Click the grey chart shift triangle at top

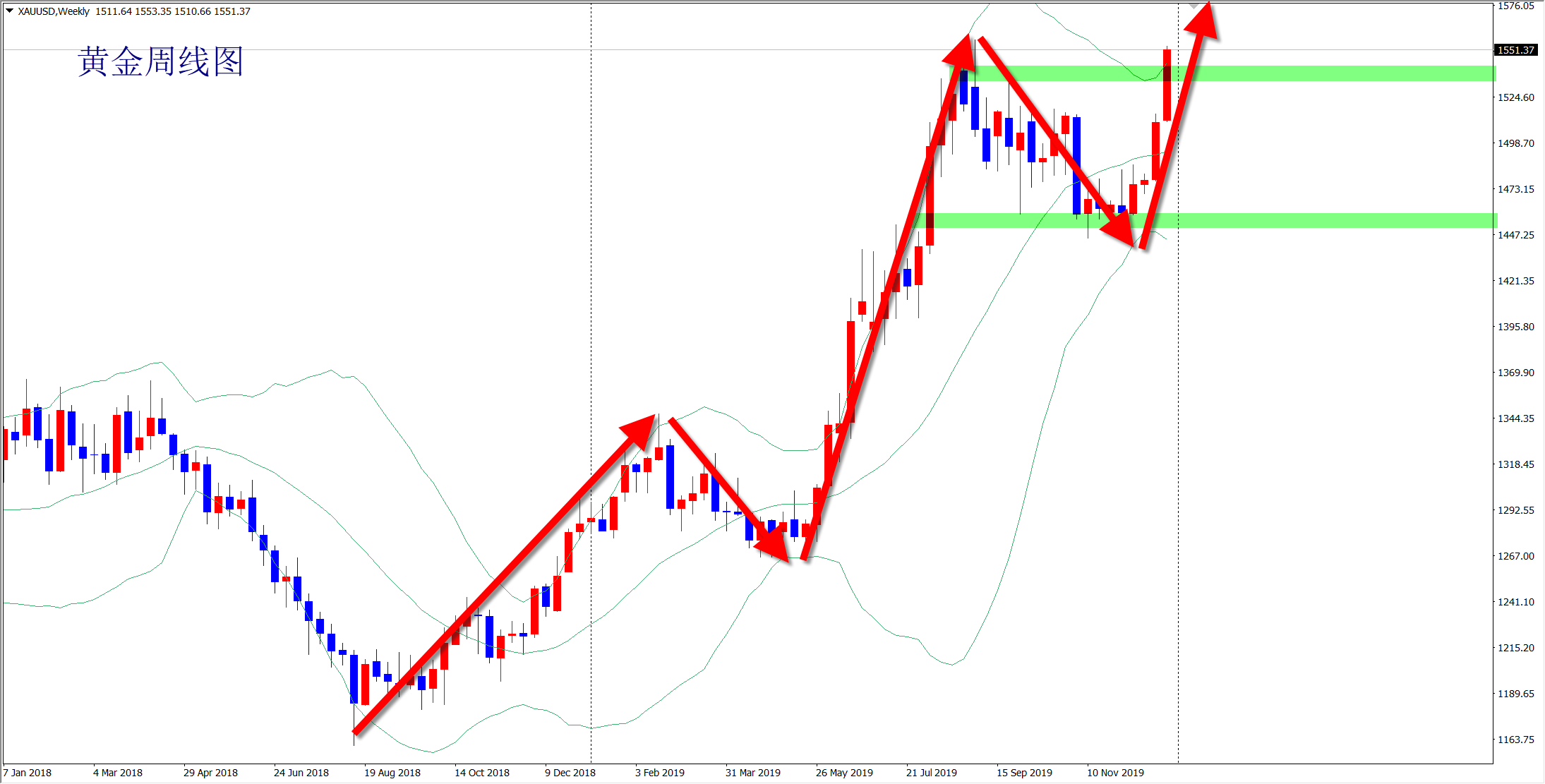tap(1193, 6)
